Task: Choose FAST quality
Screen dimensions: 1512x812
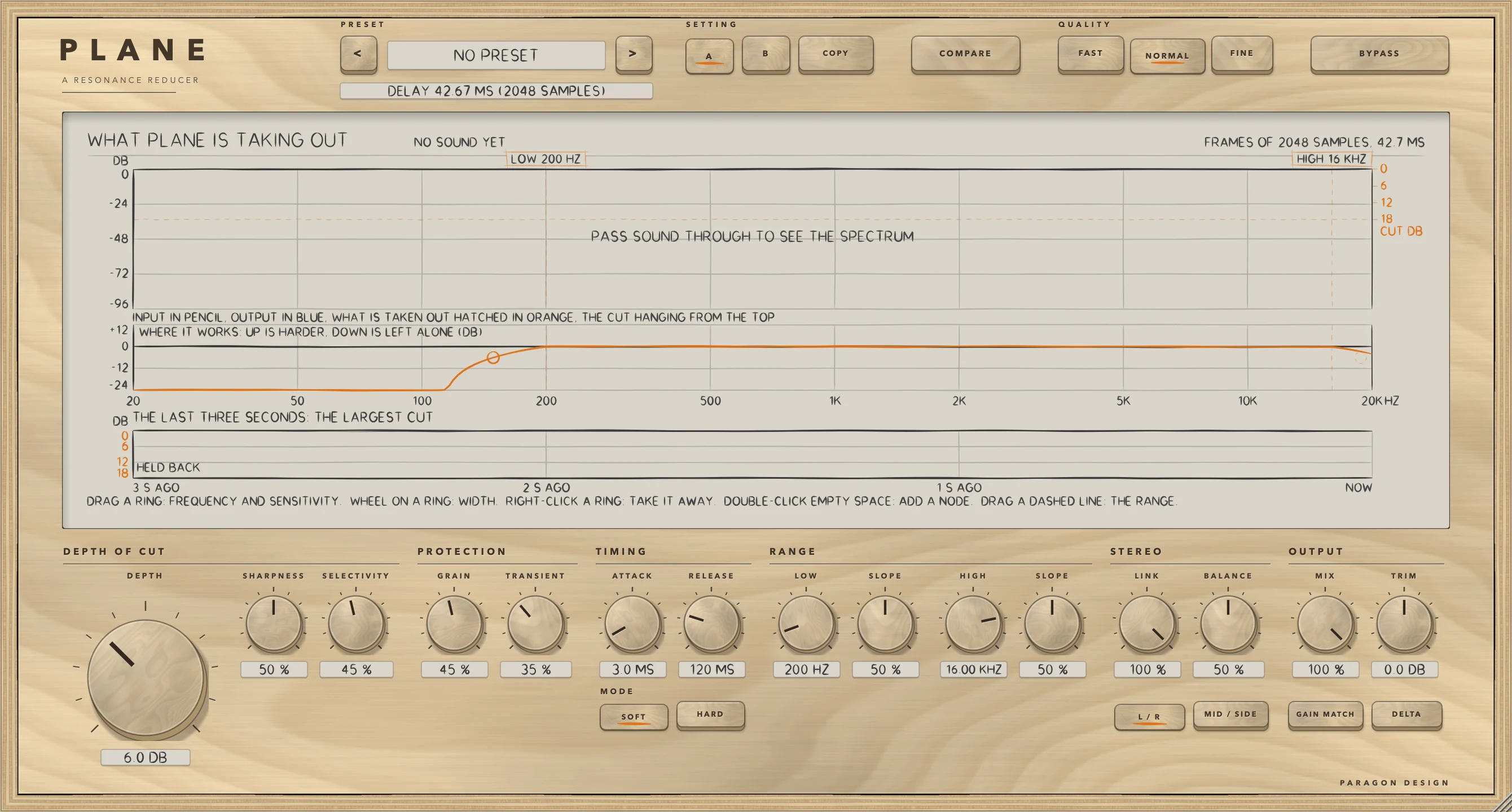Action: click(x=1090, y=54)
